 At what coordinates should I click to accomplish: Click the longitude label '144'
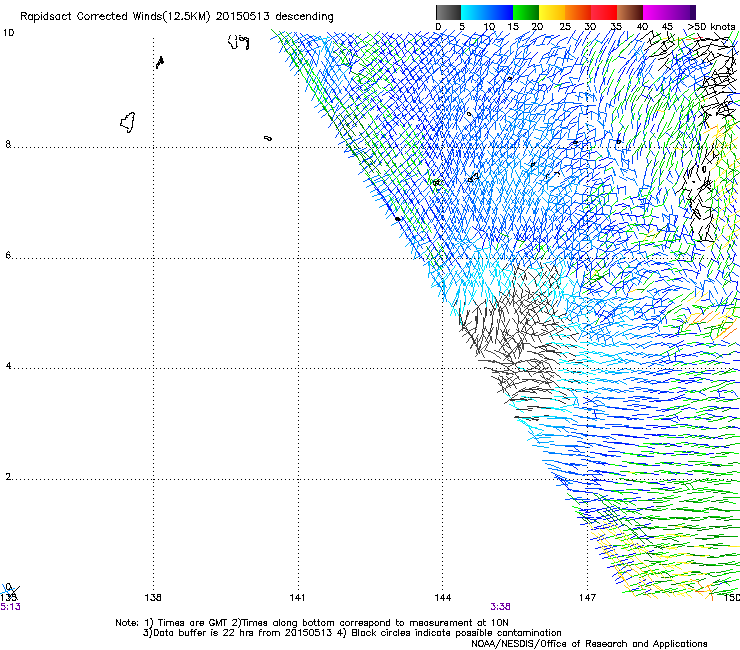pos(442,598)
